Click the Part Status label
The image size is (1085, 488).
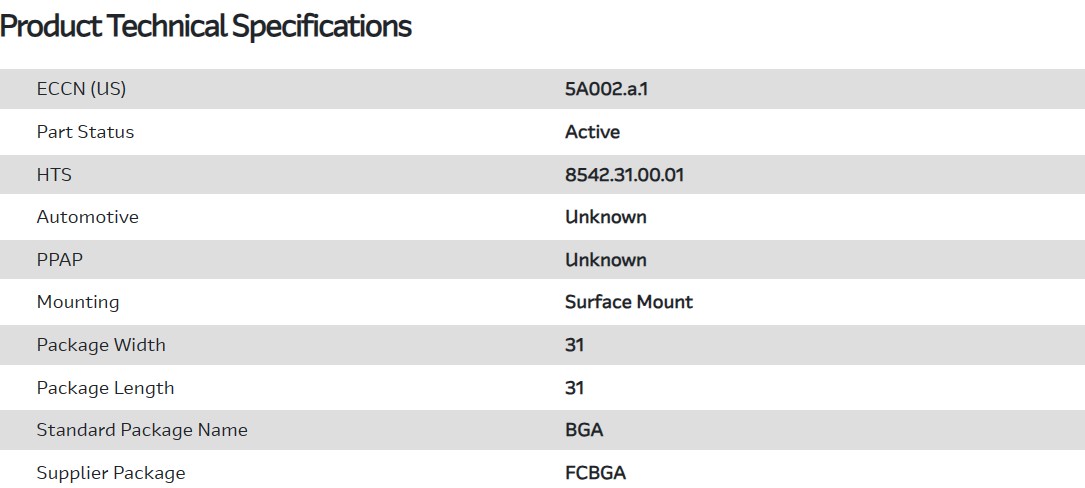(85, 132)
